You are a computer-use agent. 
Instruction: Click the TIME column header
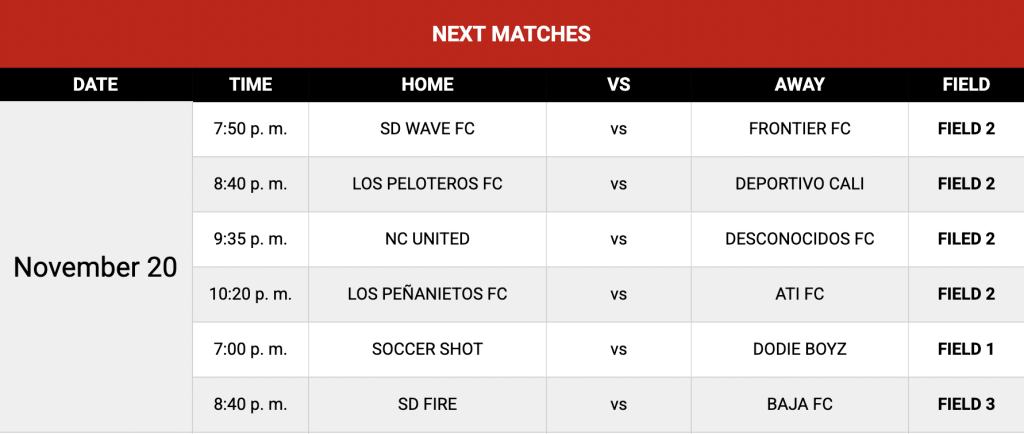pos(250,85)
